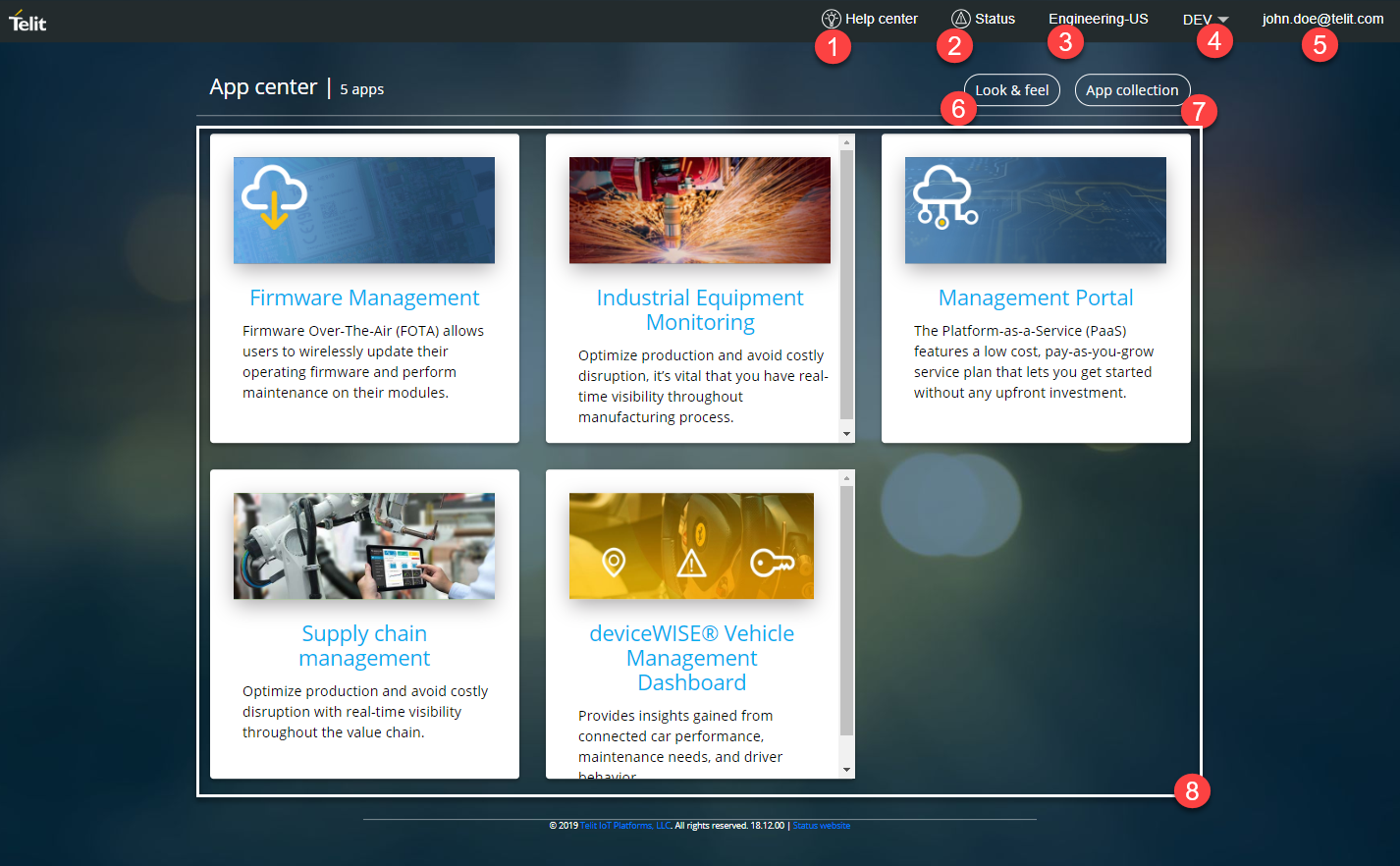This screenshot has width=1400, height=866.
Task: Click Industrial Equipment 'real-time visibility' description
Action: click(703, 386)
